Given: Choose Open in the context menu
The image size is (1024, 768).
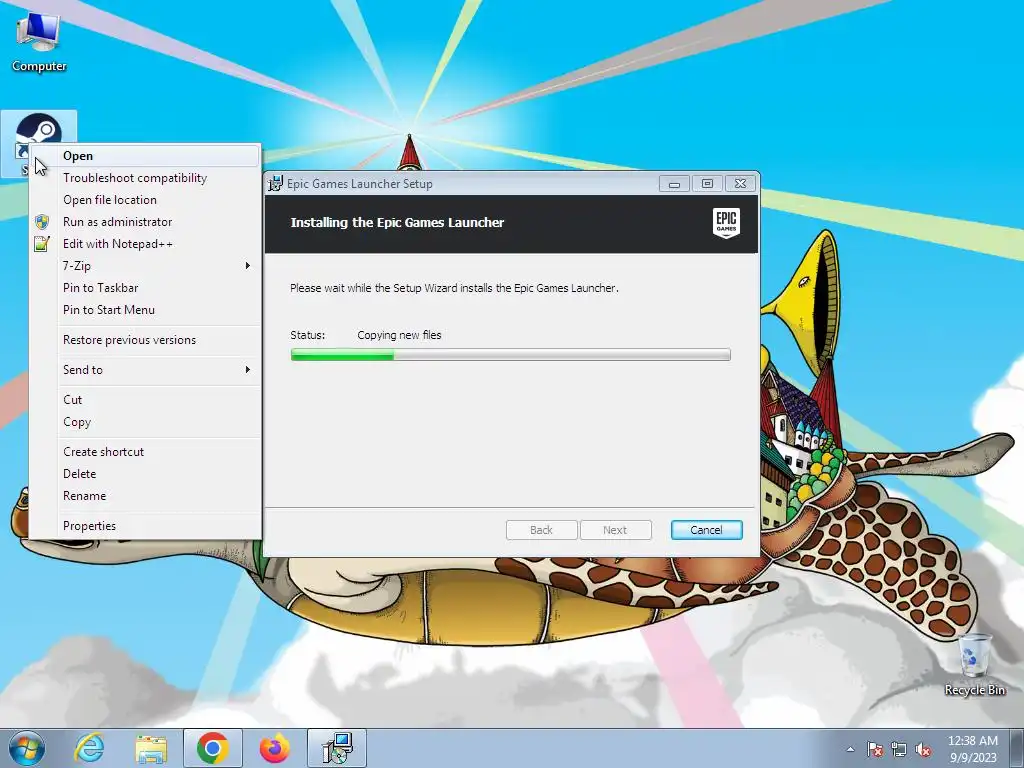Looking at the screenshot, I should [x=145, y=156].
